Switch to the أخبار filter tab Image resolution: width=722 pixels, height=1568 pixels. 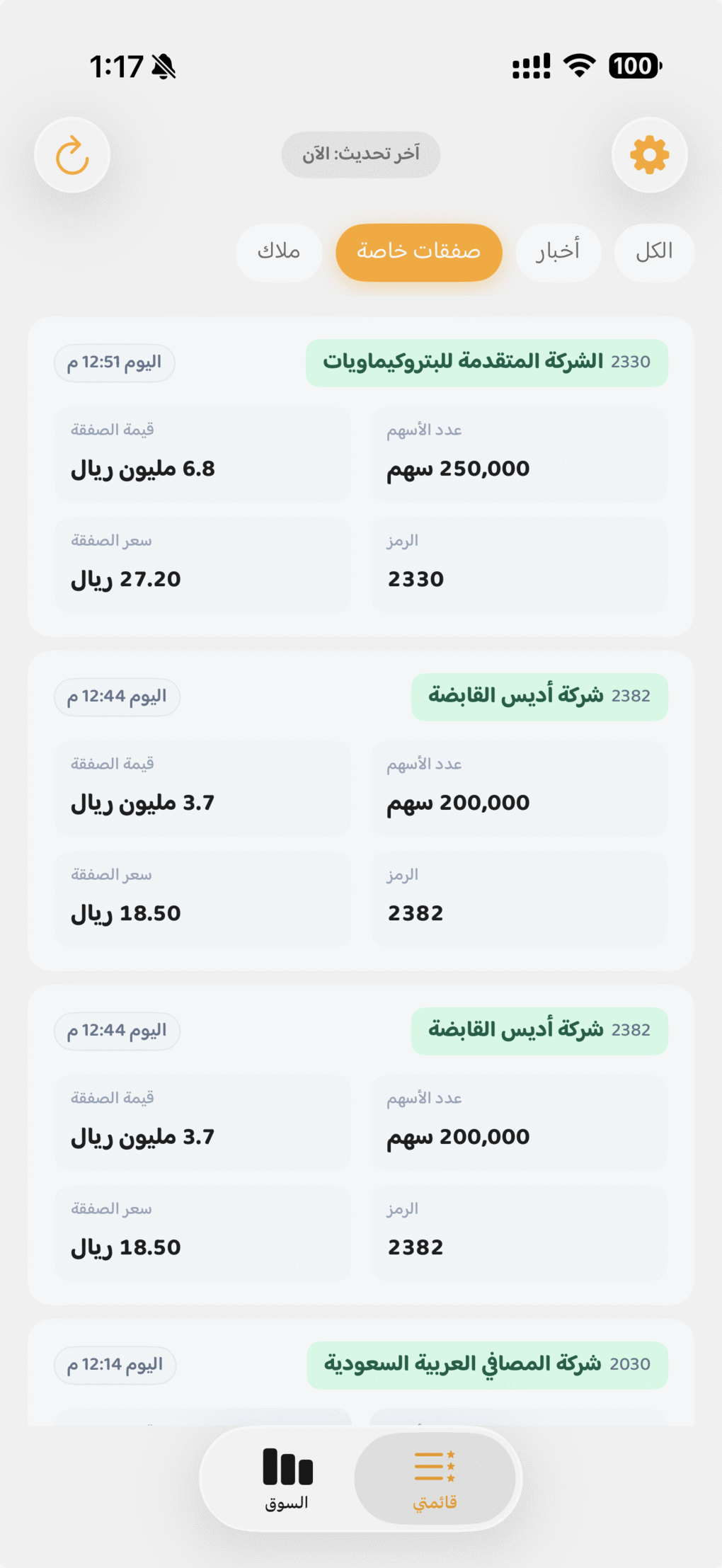(558, 252)
